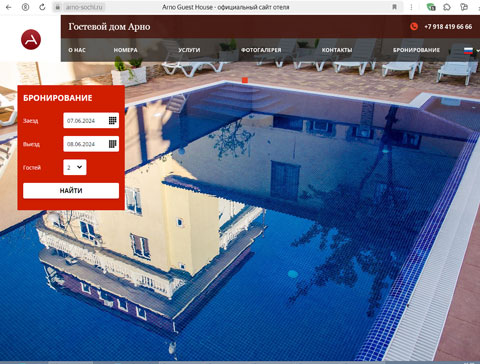Click the orange phone icon
Image resolution: width=480 pixels, height=364 pixels.
pyautogui.click(x=414, y=26)
